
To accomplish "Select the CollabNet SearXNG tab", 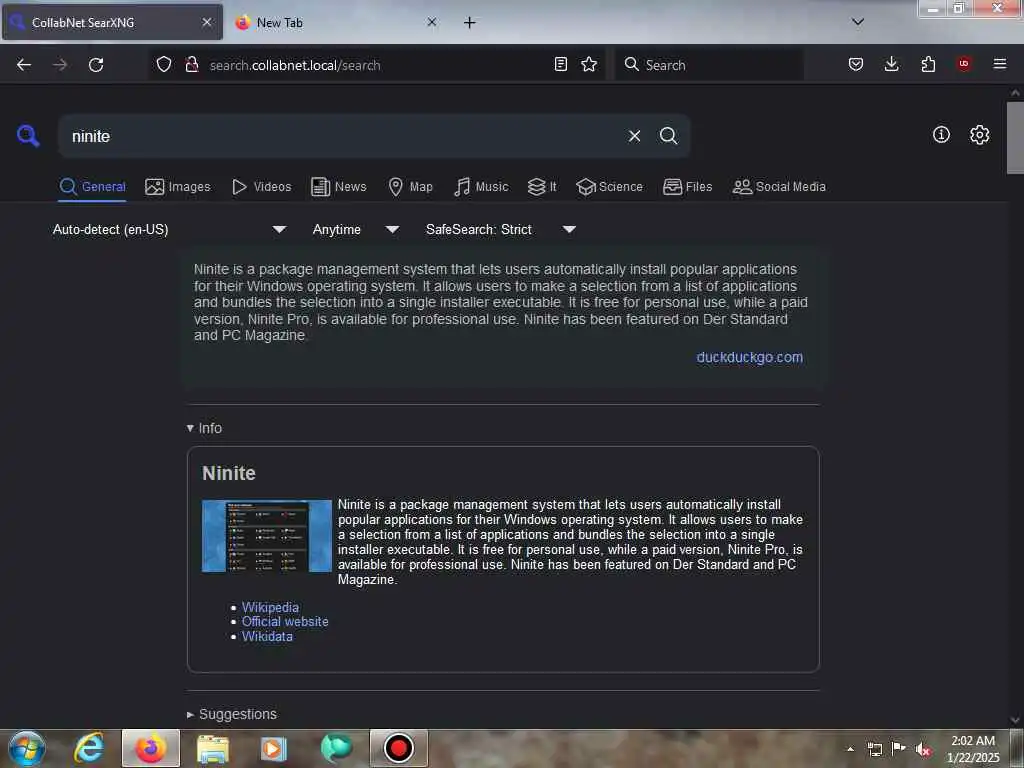I will [x=112, y=23].
